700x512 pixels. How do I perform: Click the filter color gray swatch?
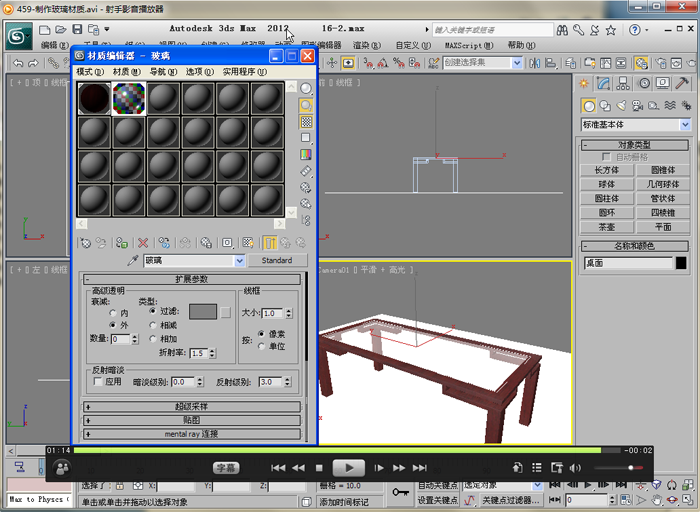click(x=203, y=312)
